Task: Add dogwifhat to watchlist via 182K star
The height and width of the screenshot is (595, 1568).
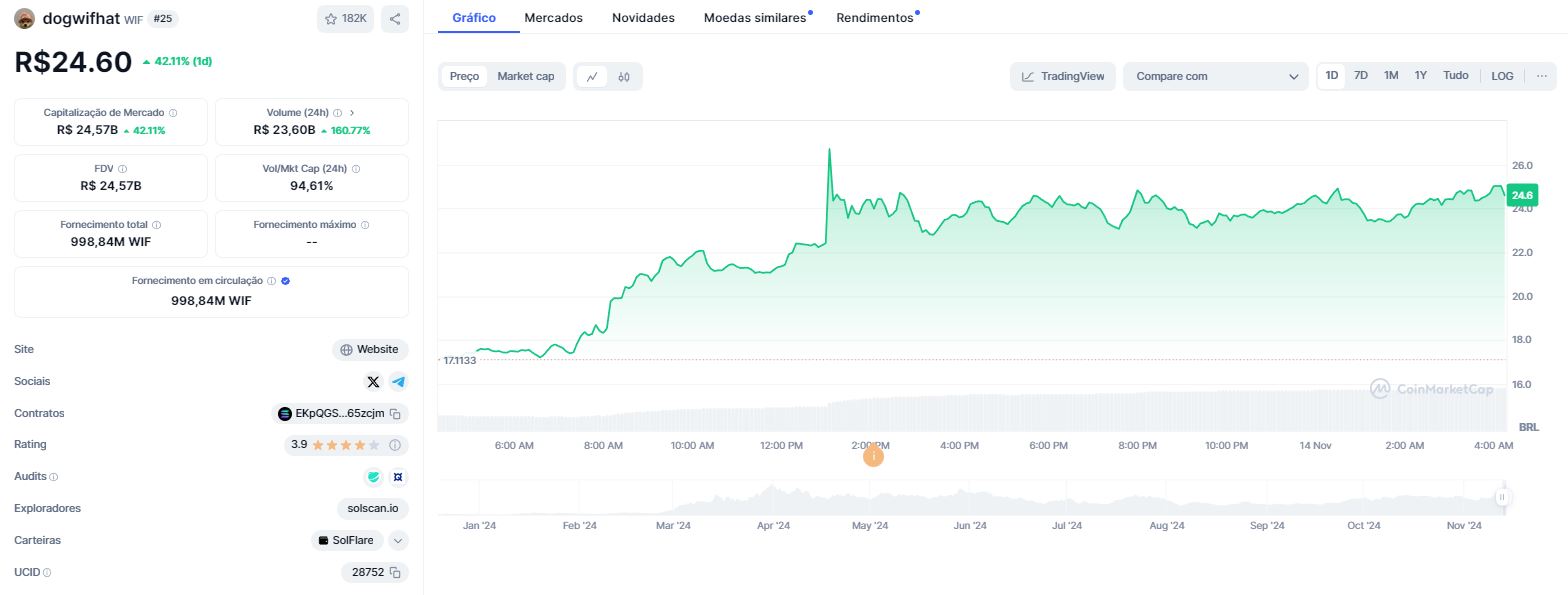Action: pyautogui.click(x=345, y=19)
